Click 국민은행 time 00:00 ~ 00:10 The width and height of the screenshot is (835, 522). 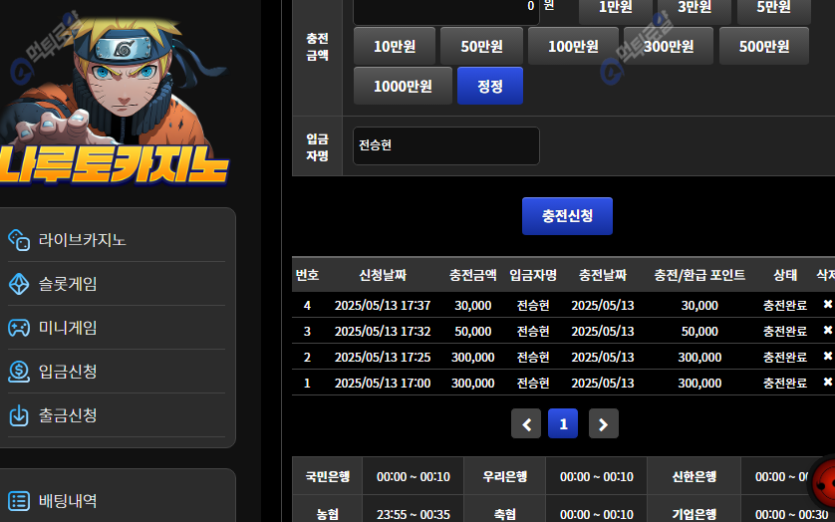pyautogui.click(x=413, y=477)
